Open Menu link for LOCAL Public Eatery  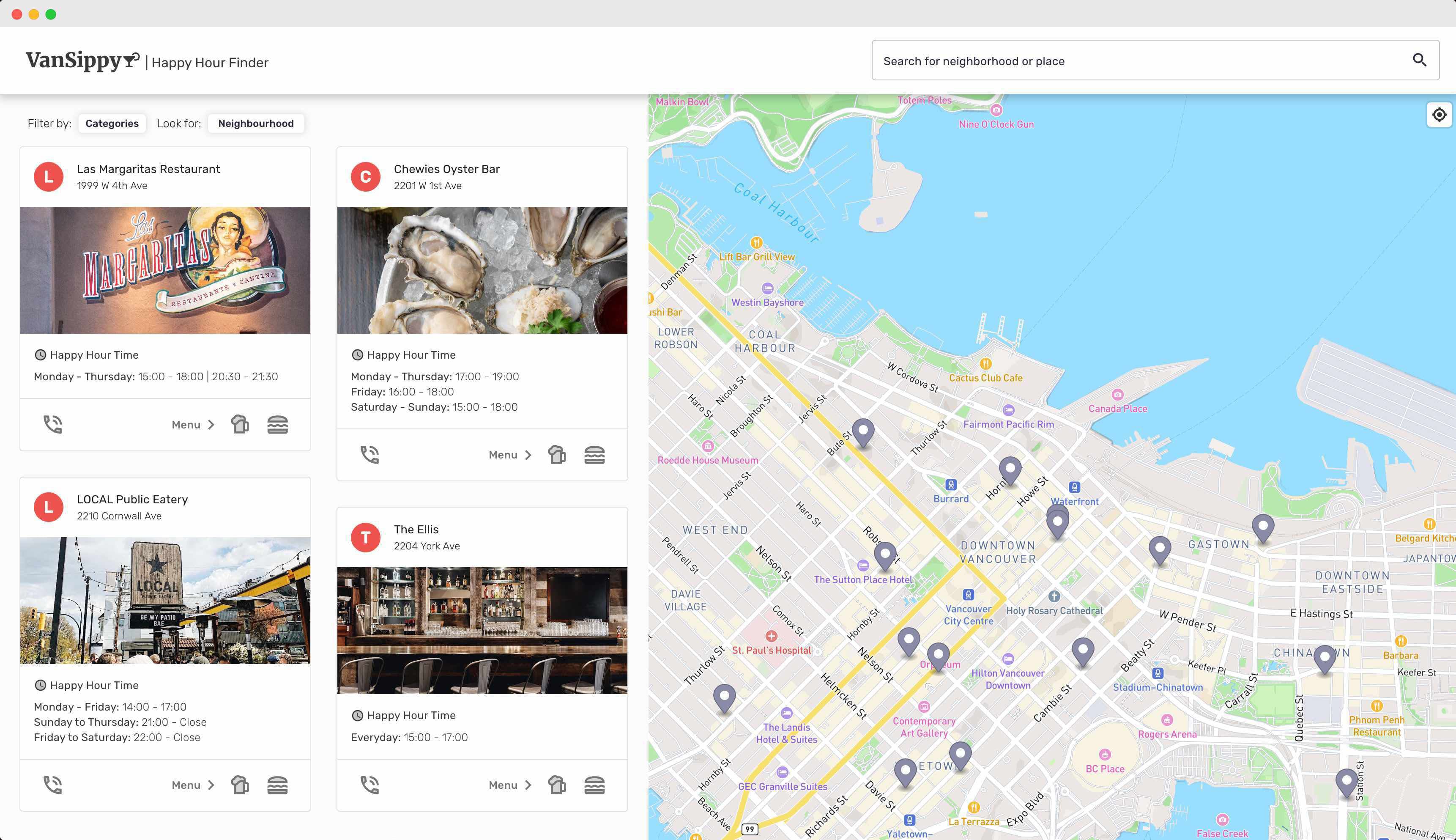tap(193, 785)
